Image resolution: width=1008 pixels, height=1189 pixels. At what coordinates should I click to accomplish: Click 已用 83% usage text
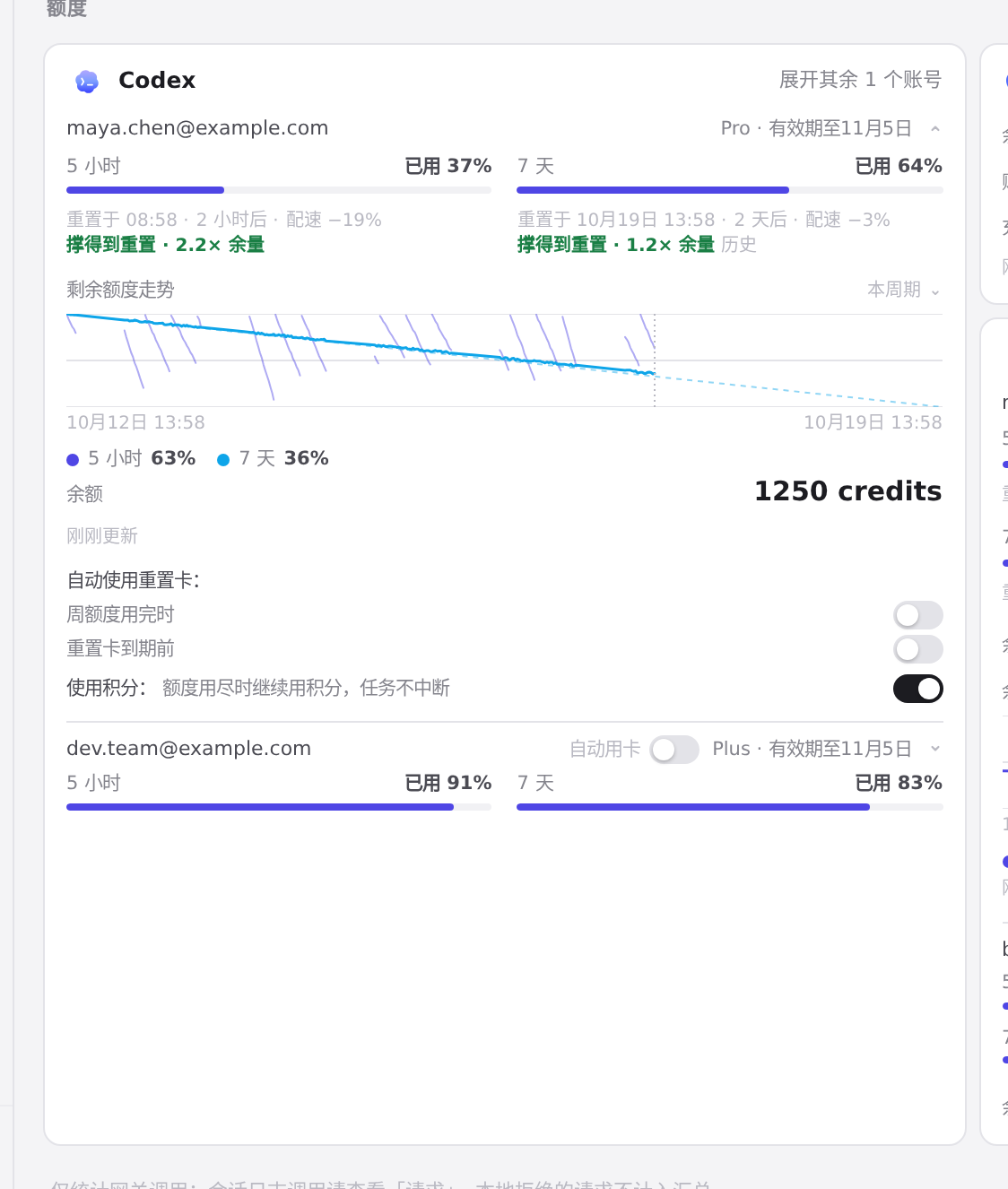click(899, 783)
